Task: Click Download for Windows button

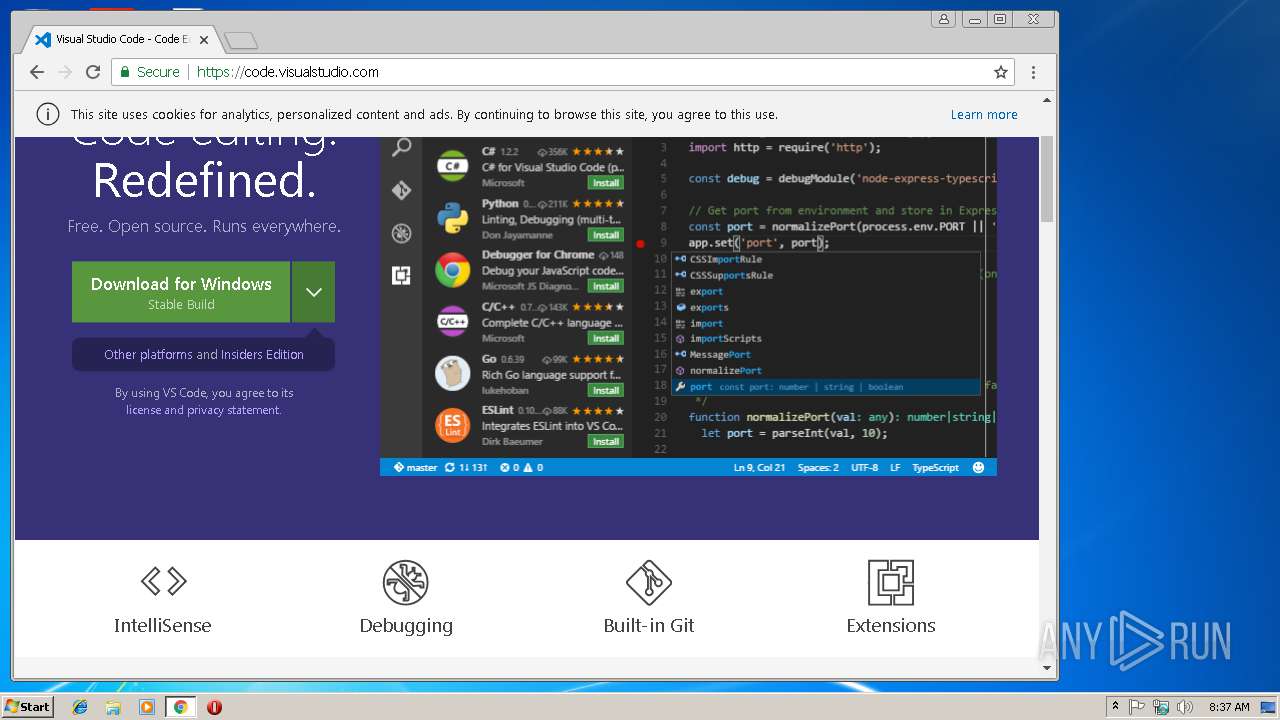Action: tap(181, 292)
